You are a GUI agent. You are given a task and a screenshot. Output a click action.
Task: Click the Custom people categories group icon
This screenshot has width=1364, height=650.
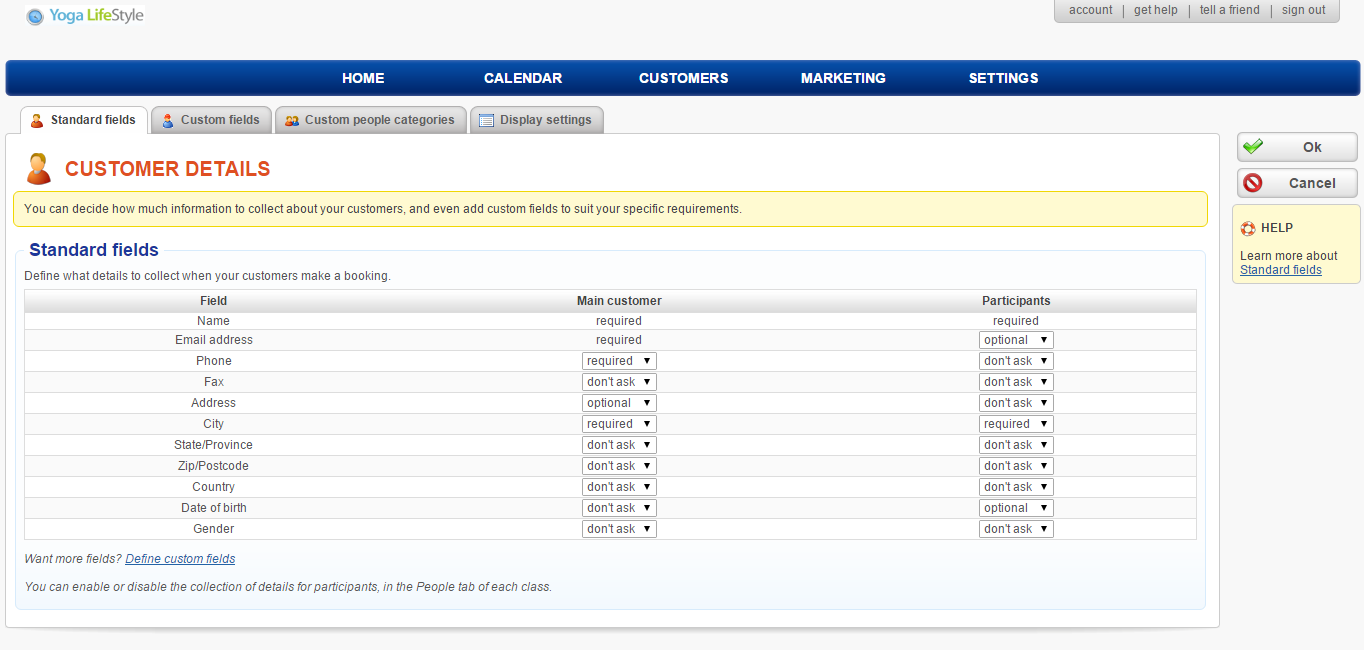292,120
